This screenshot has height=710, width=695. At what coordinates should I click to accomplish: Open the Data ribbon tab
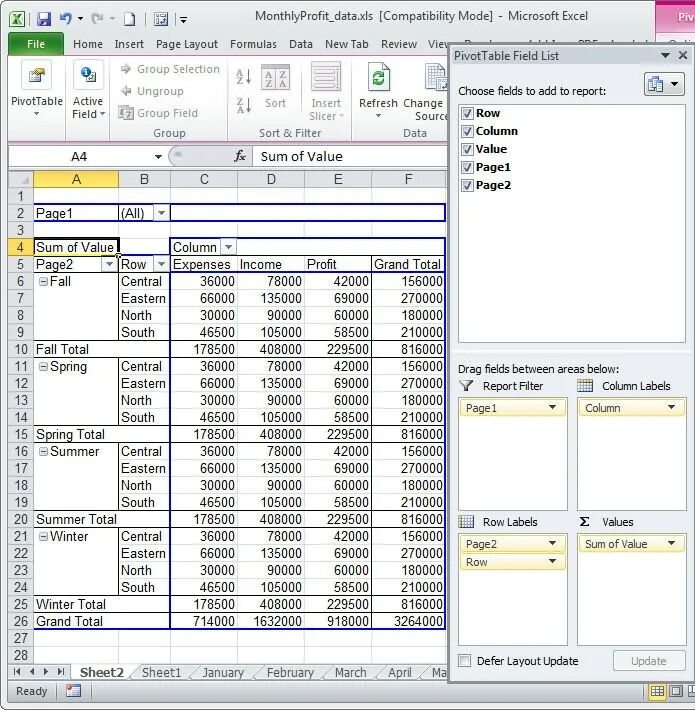pyautogui.click(x=301, y=44)
